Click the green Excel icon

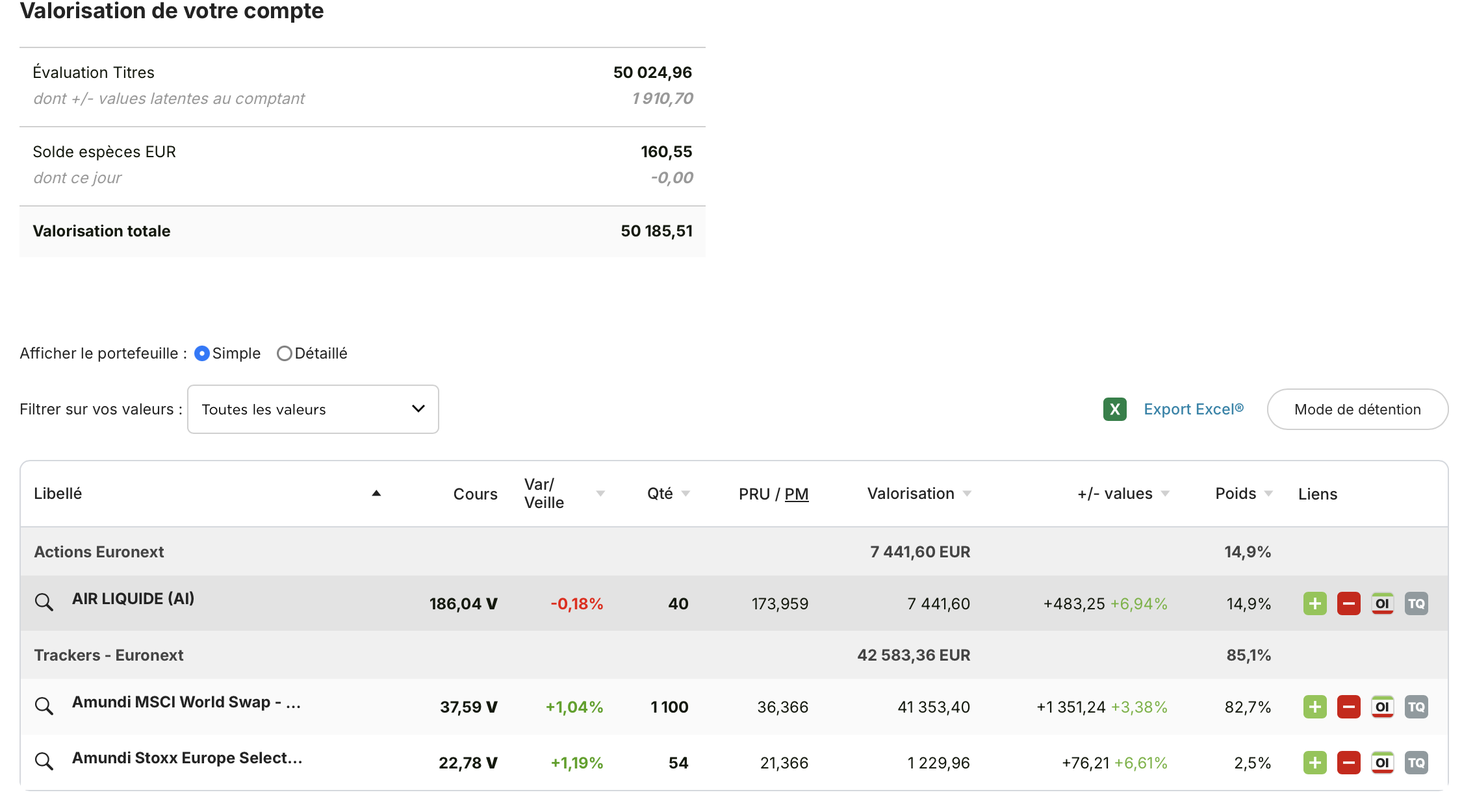click(1114, 409)
